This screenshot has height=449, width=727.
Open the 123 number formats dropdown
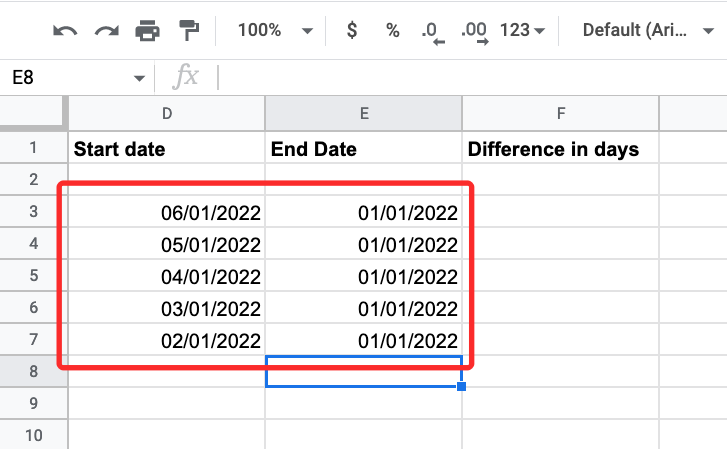coord(521,30)
